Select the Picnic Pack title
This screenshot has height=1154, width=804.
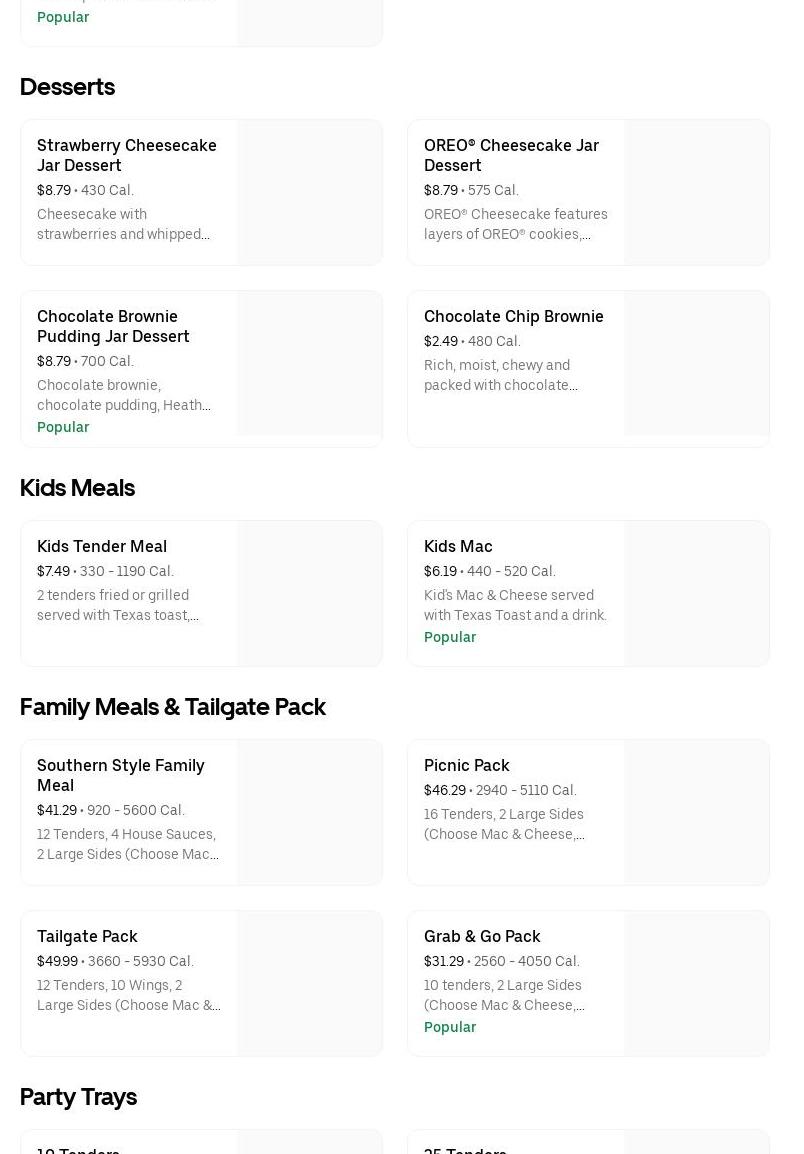466,765
